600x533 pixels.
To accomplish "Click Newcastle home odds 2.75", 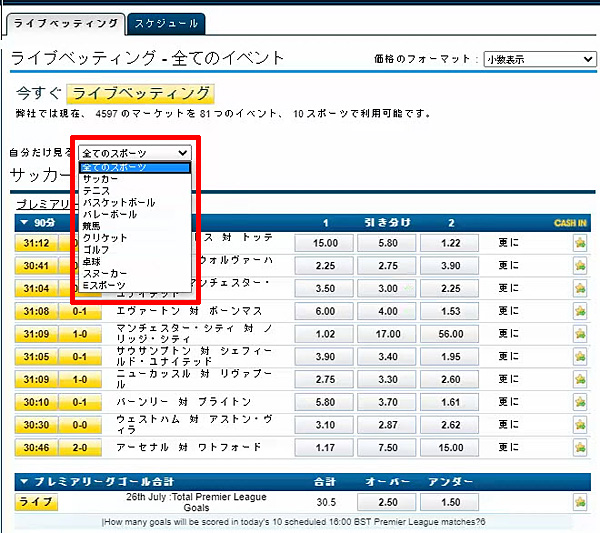I will 324,379.
